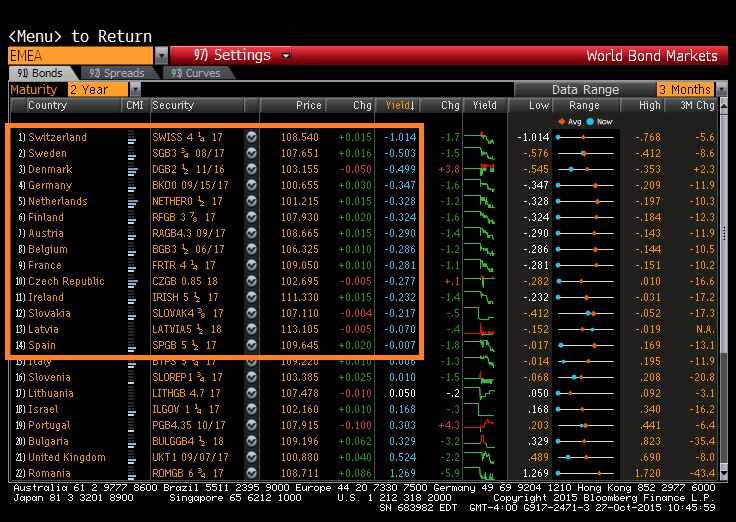Click security name PGB4.35 10/17

(x=189, y=425)
